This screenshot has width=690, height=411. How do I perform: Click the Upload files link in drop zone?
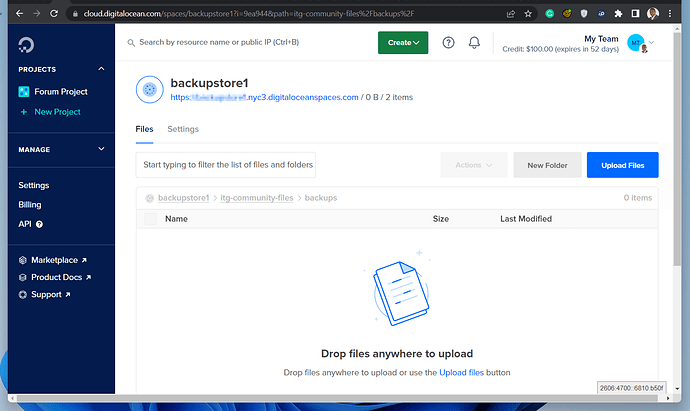click(461, 373)
